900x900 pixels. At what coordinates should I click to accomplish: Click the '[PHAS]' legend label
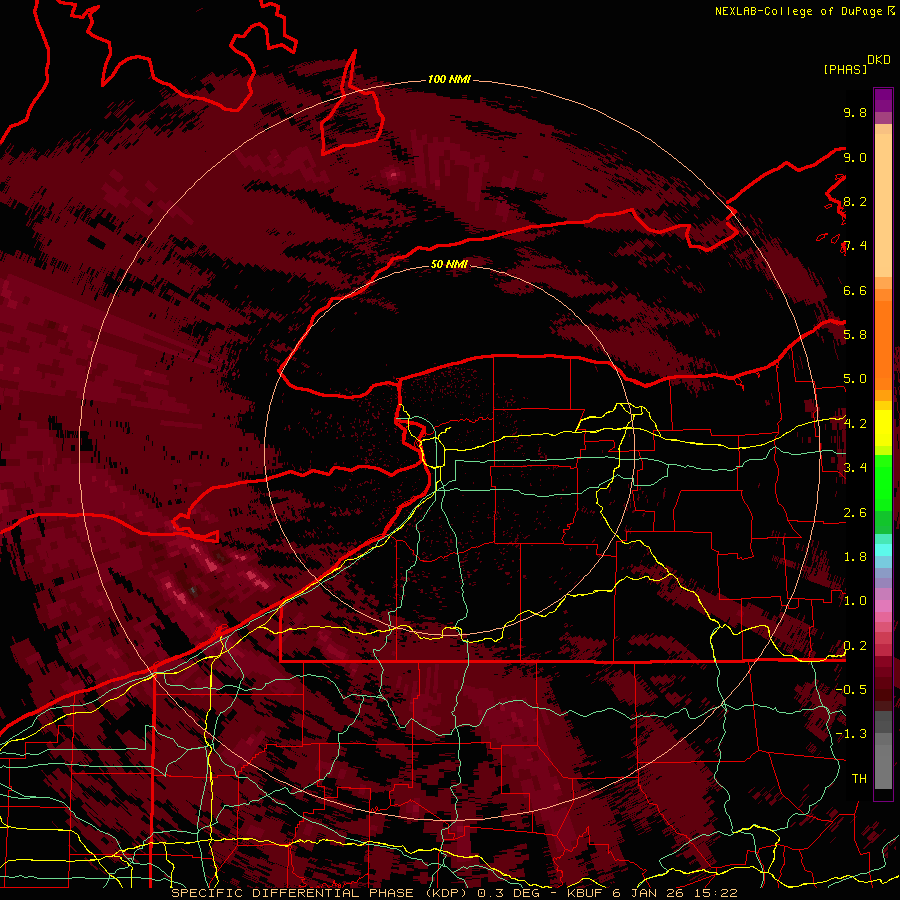coord(845,70)
